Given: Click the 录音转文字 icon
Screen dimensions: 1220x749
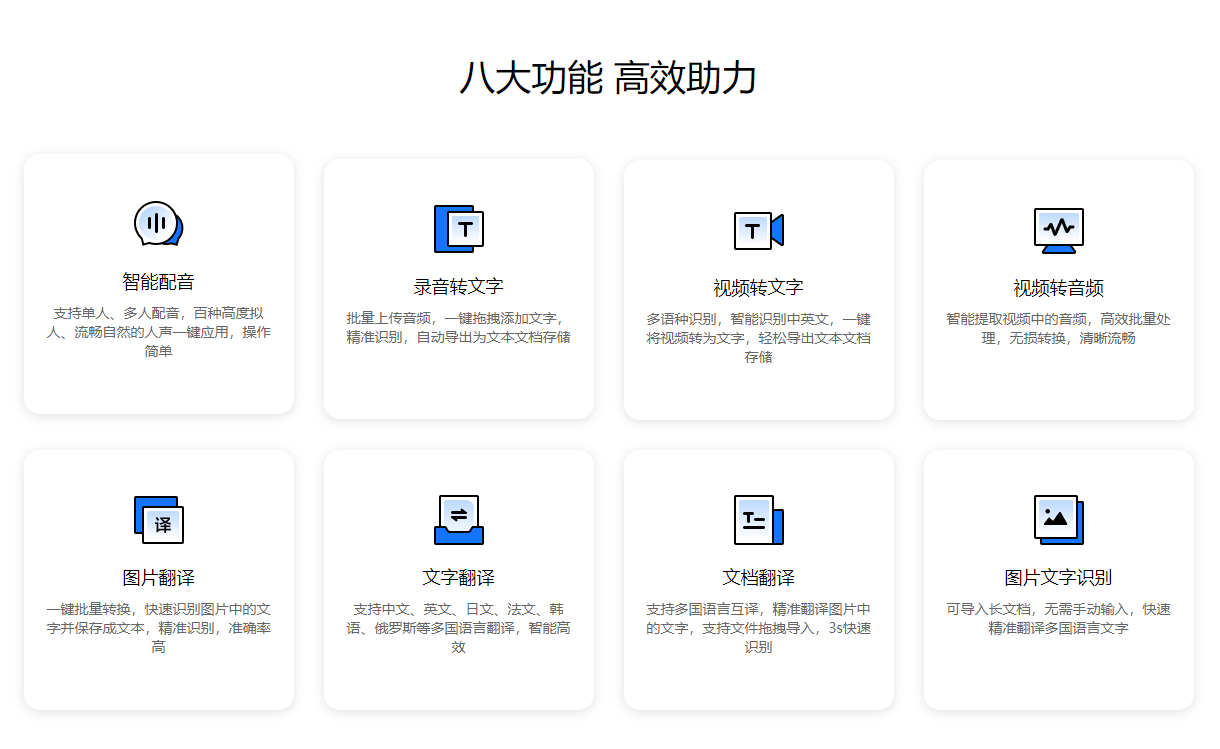Looking at the screenshot, I should click(x=459, y=229).
